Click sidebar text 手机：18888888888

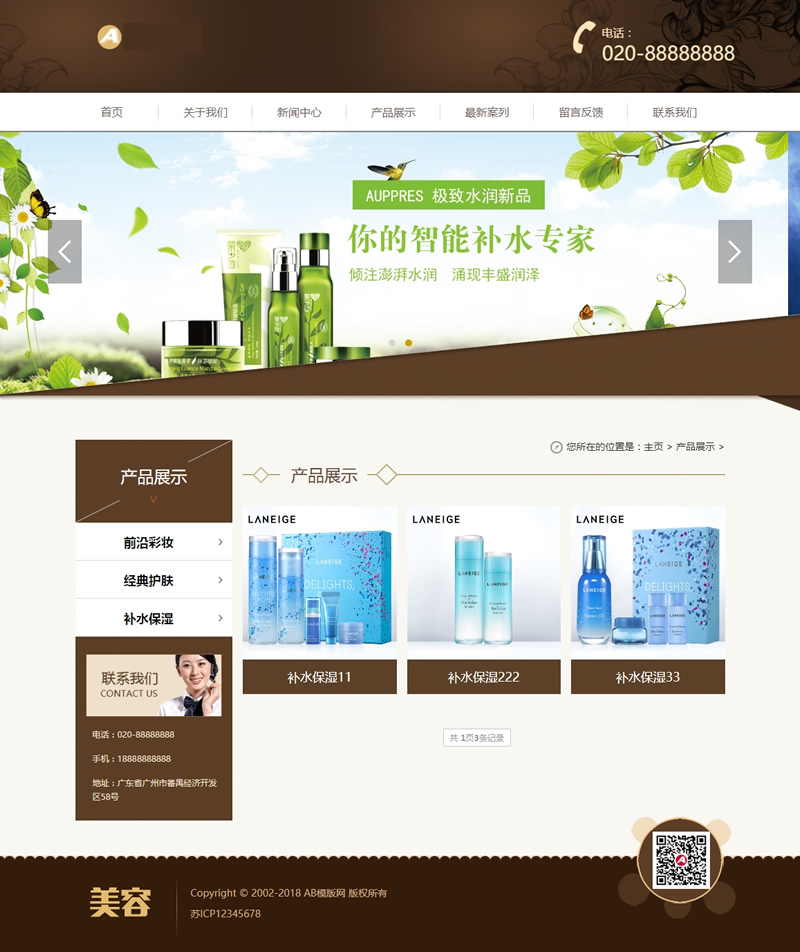pyautogui.click(x=131, y=759)
